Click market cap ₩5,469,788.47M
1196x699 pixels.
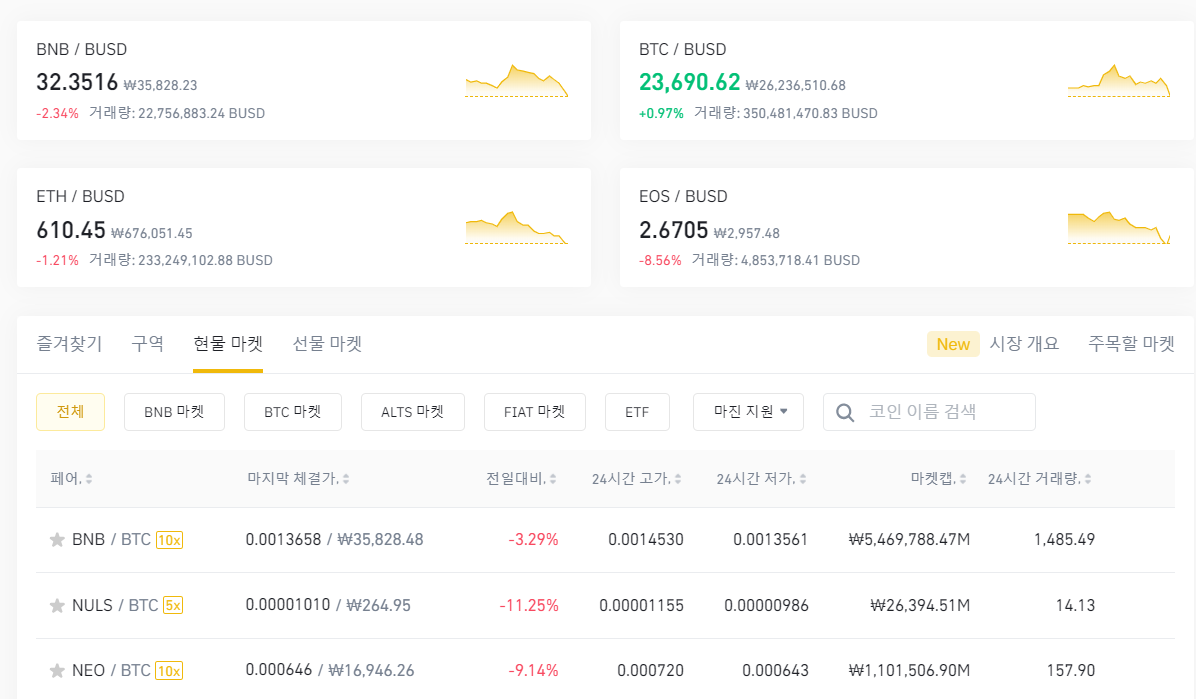pyautogui.click(x=909, y=540)
